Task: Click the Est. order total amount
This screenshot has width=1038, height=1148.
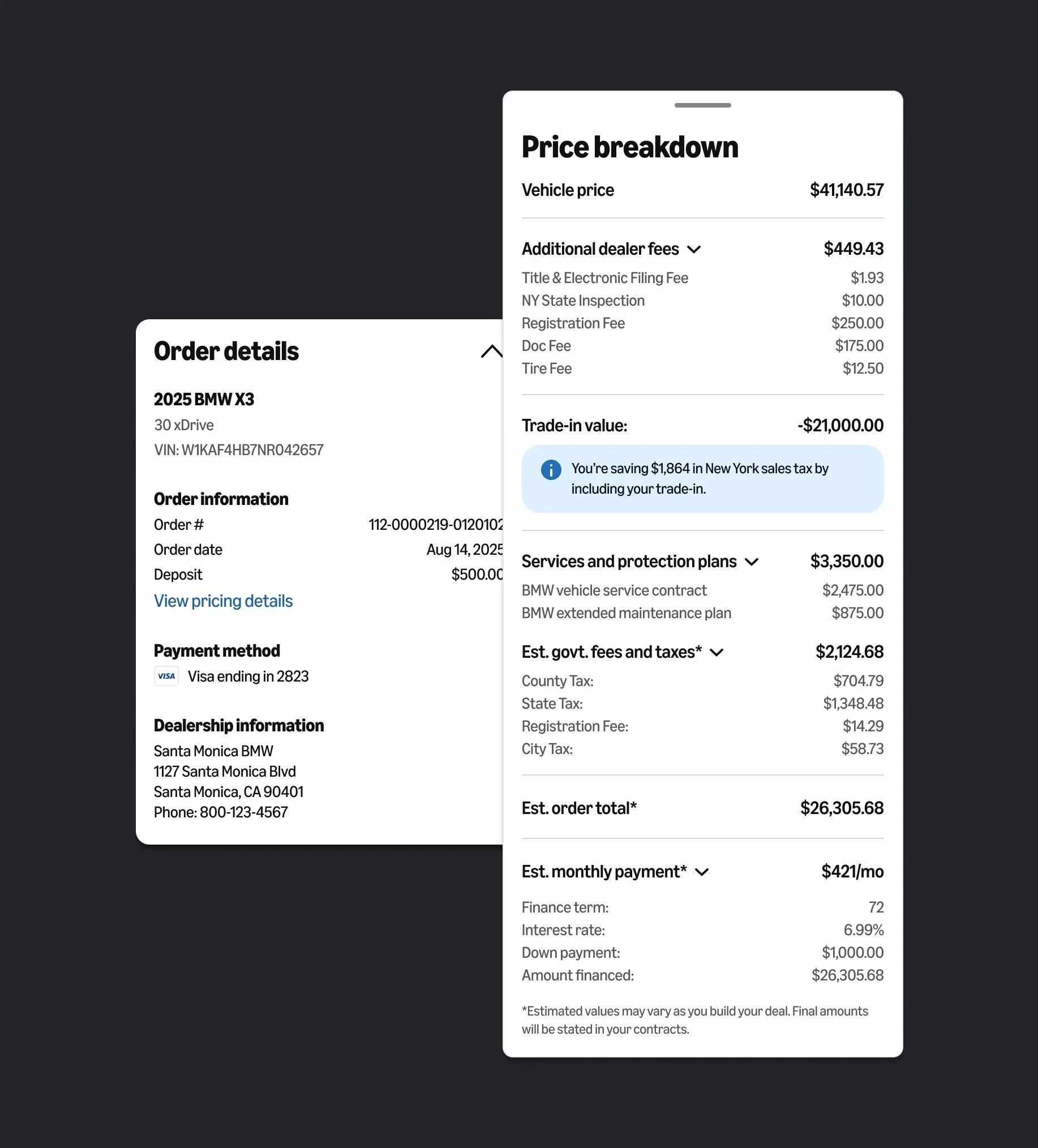Action: [x=842, y=808]
